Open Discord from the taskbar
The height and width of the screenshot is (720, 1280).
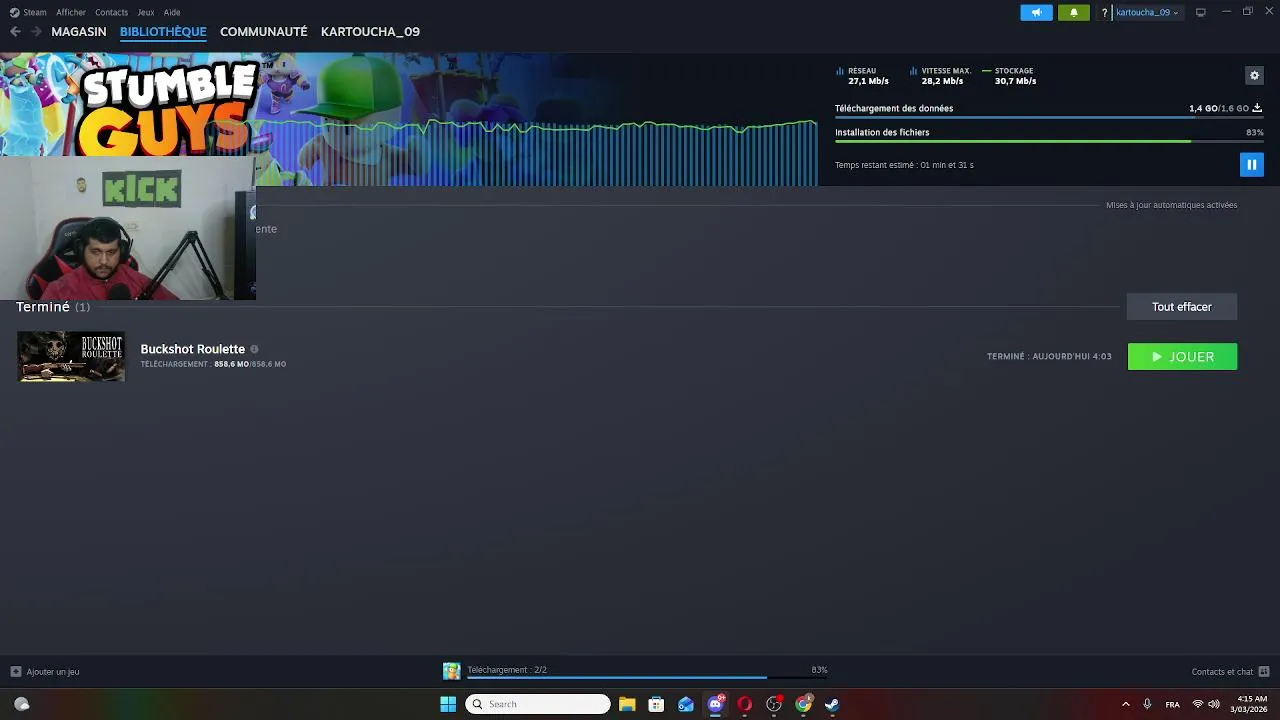[x=715, y=704]
